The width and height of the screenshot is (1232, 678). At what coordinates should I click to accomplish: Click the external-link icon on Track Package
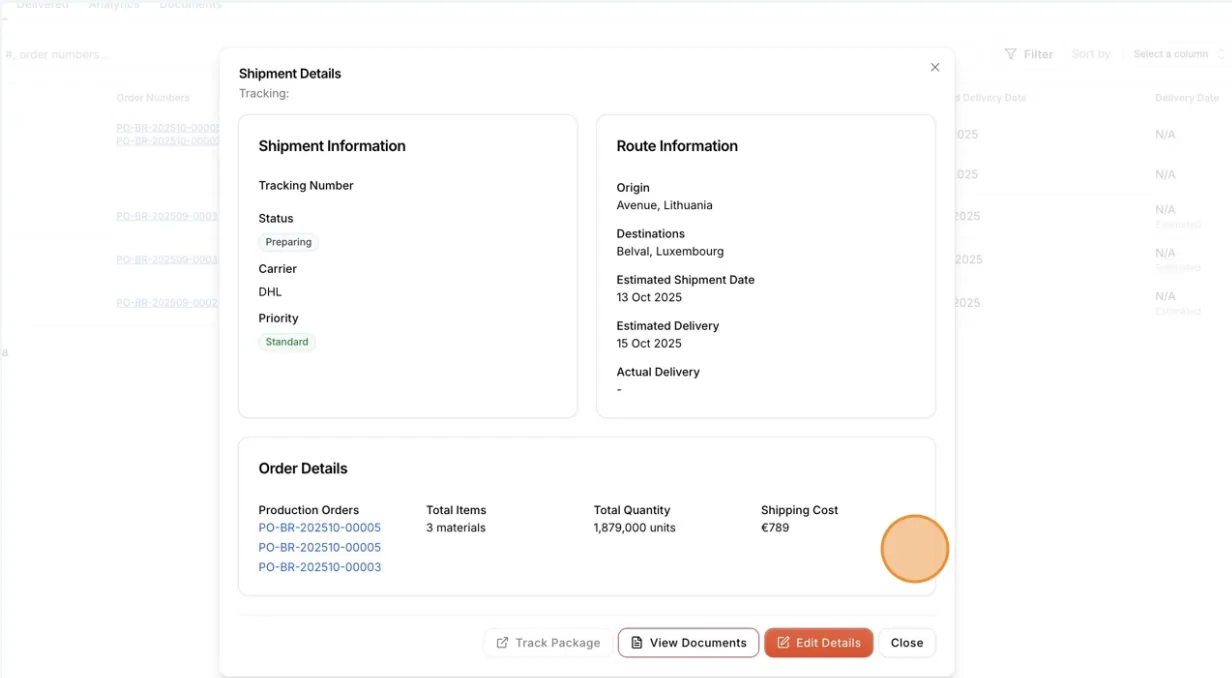502,643
